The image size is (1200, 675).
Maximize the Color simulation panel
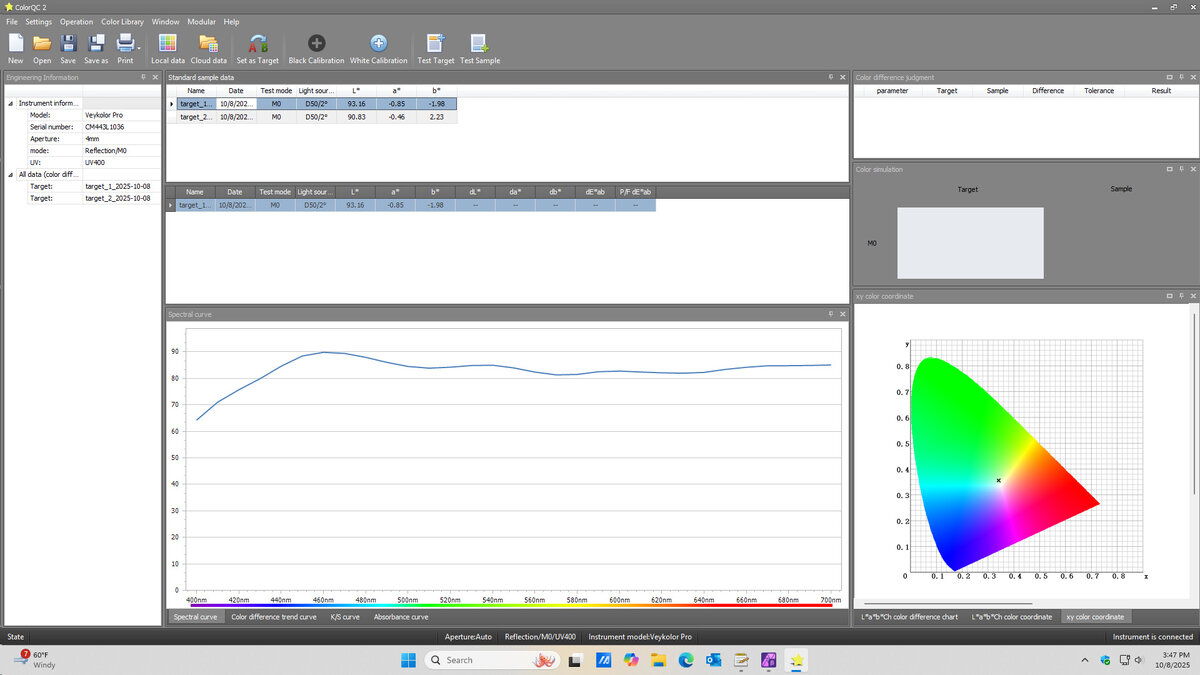point(1169,169)
